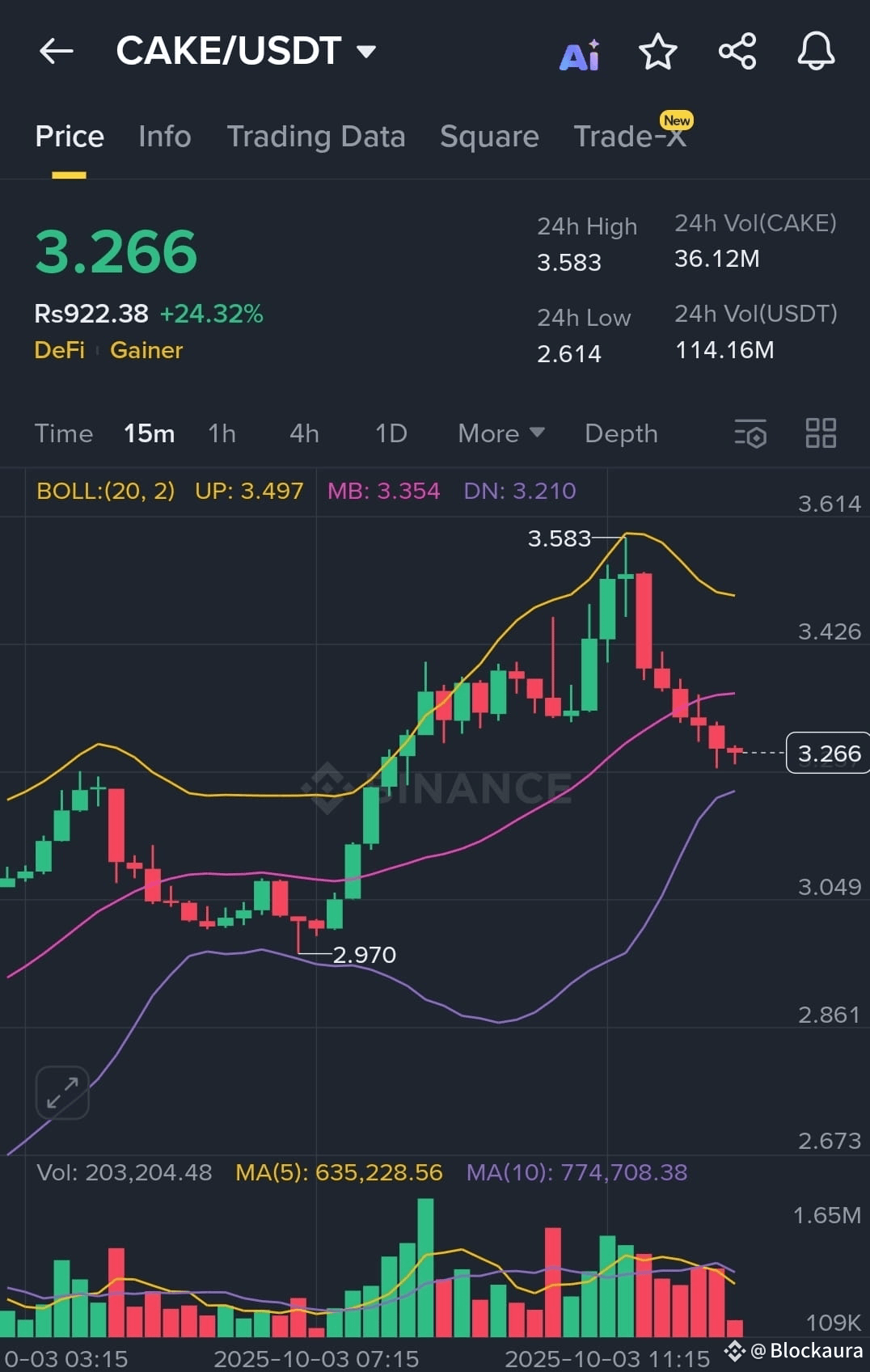Tap the share icon

tap(737, 52)
